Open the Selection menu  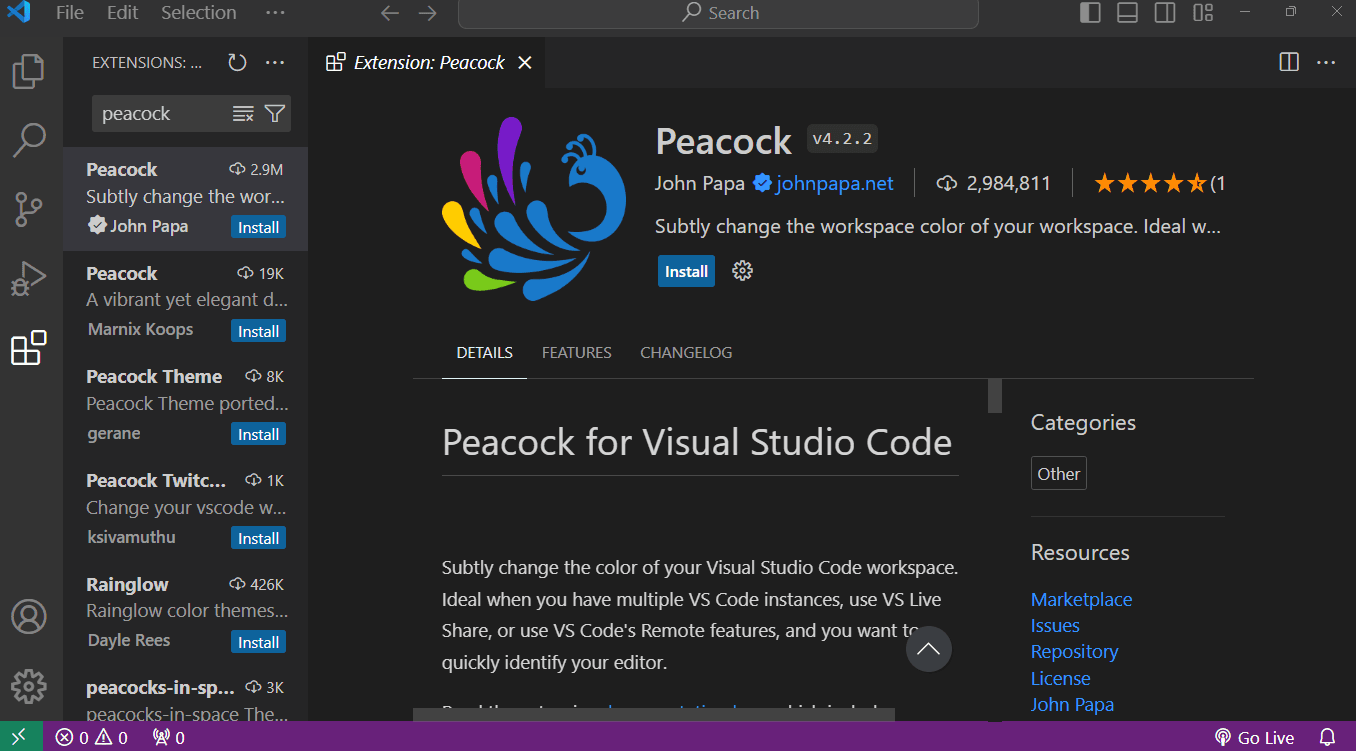tap(197, 13)
